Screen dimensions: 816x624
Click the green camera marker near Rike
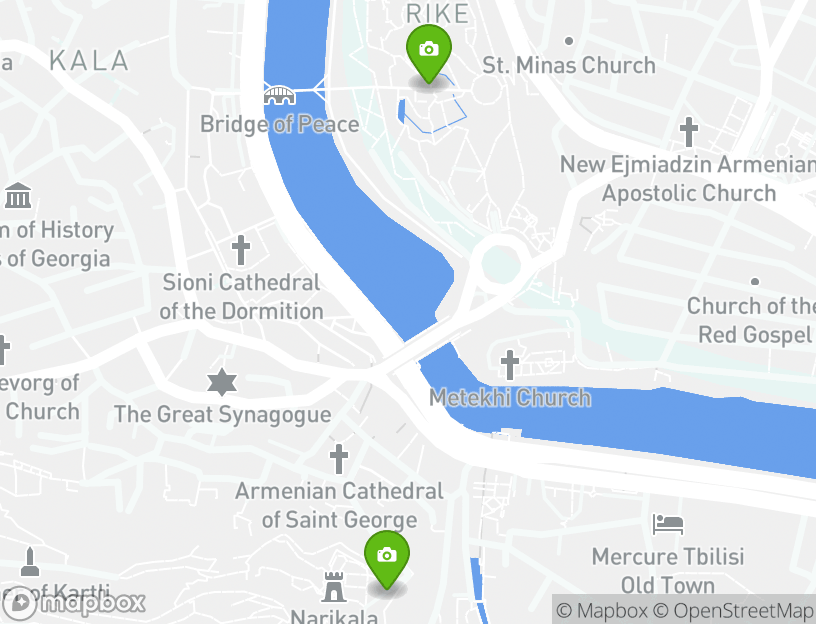coord(429,54)
